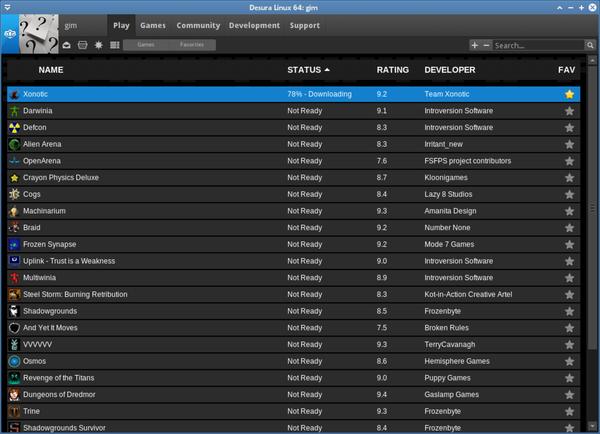Click the minus collapse-all button
600x434 pixels.
pyautogui.click(x=486, y=45)
